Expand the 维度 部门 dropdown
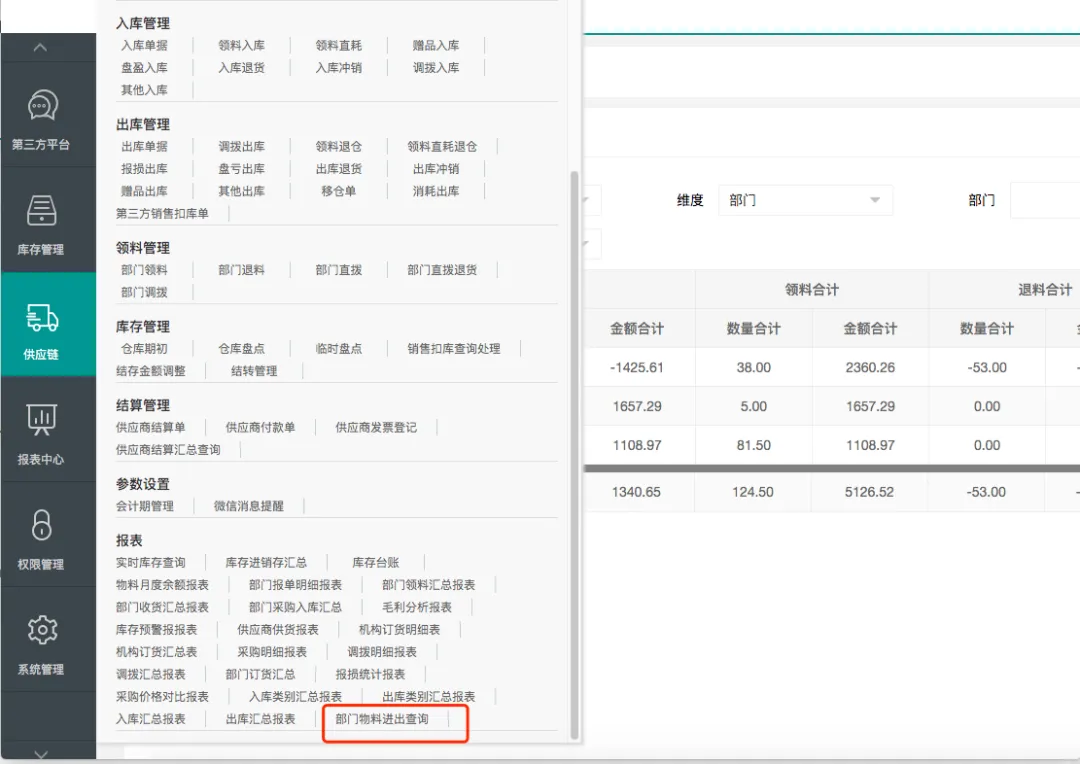This screenshot has height=764, width=1080. pyautogui.click(x=805, y=200)
